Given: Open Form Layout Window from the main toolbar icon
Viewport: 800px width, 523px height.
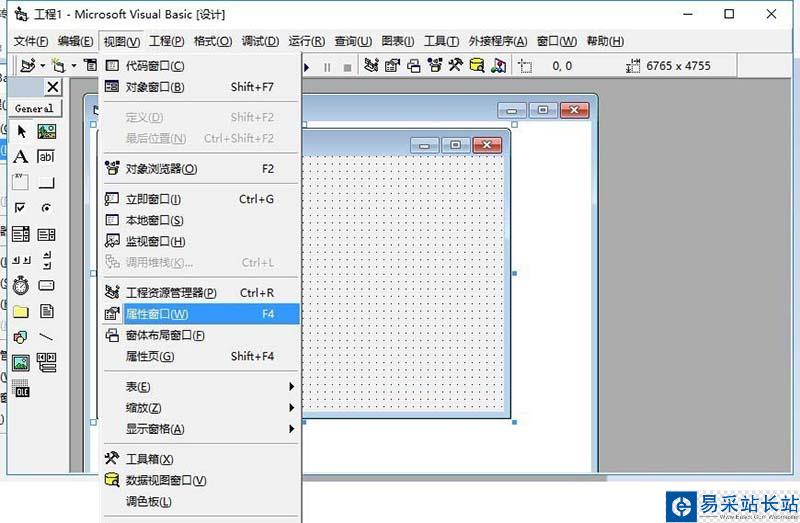Looking at the screenshot, I should pos(414,66).
